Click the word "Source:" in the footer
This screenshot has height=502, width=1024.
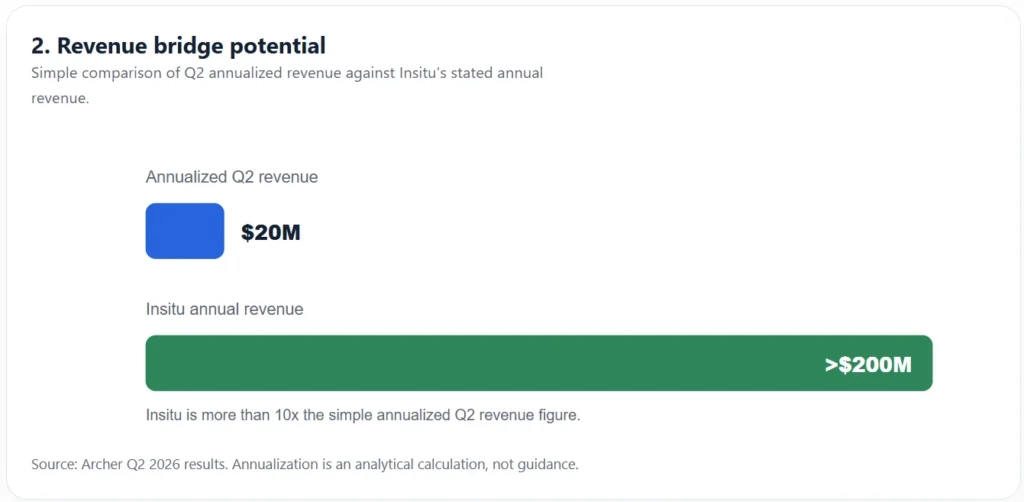point(54,465)
